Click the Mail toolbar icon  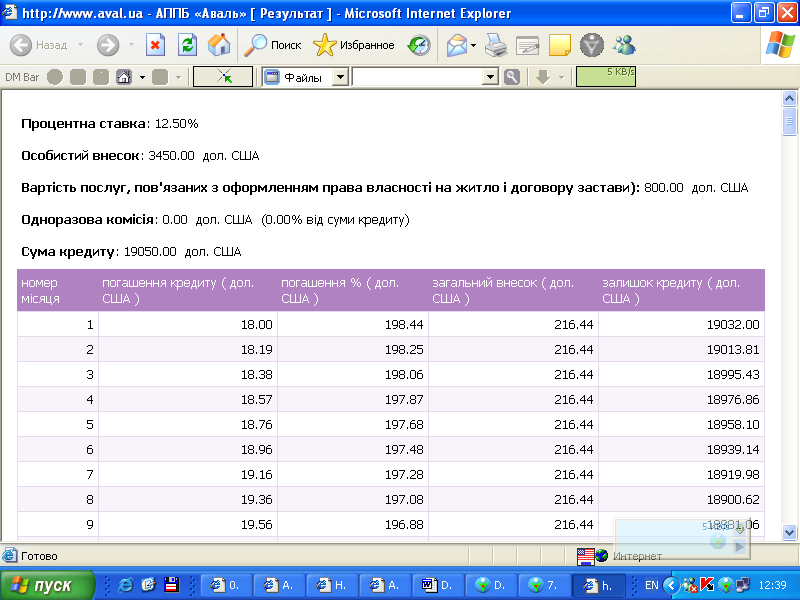click(x=456, y=45)
